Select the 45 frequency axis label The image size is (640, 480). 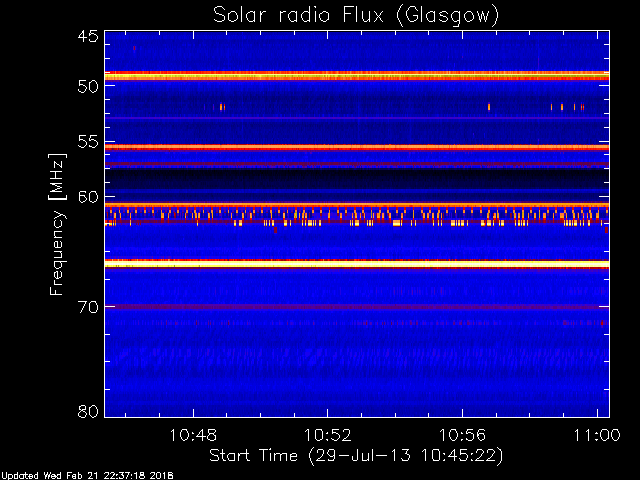click(x=88, y=37)
